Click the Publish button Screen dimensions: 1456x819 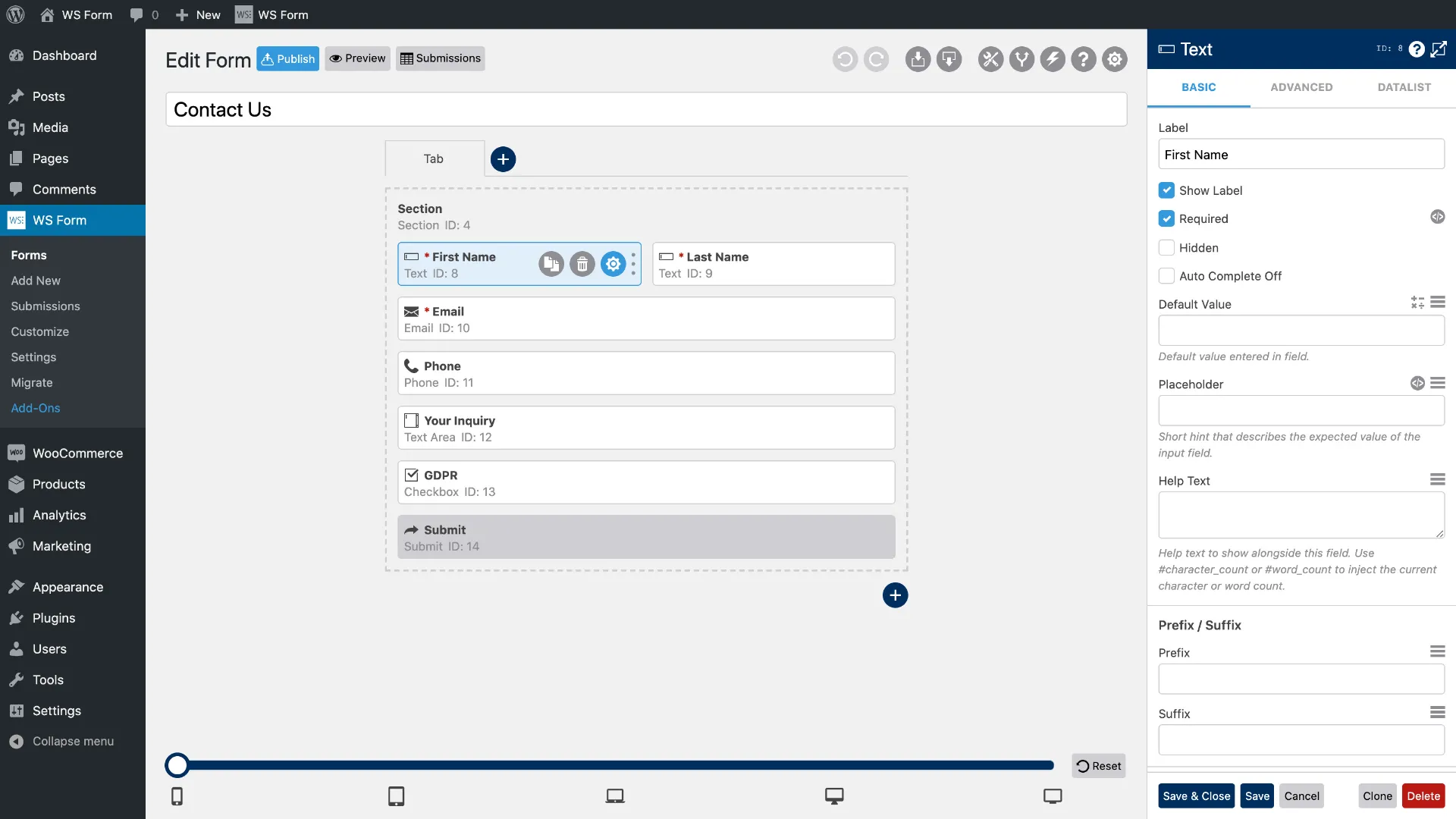pos(287,58)
